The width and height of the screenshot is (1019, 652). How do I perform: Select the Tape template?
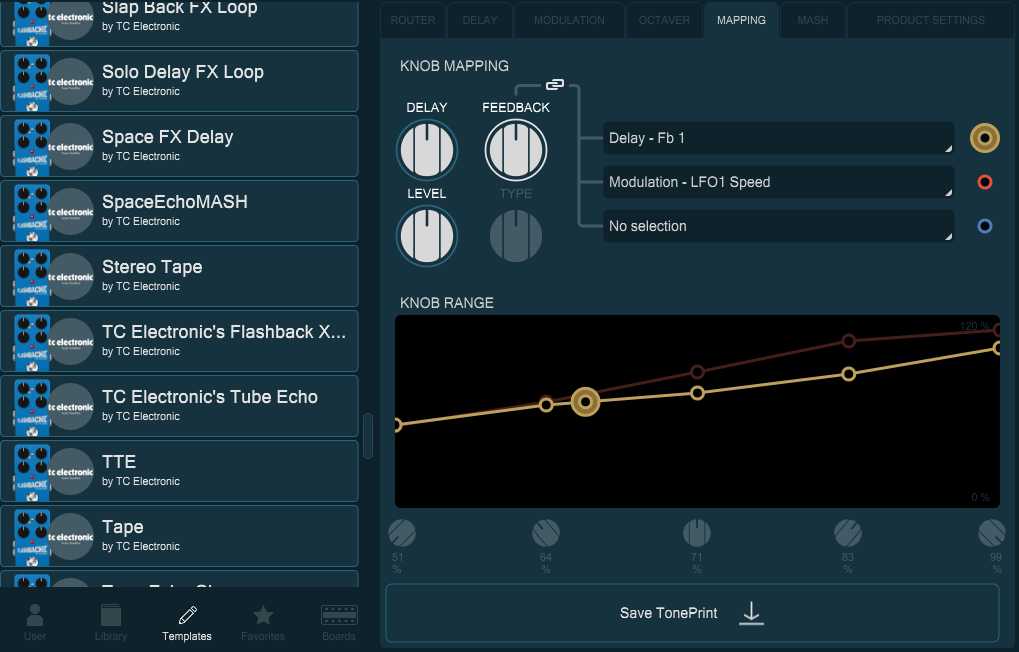[179, 536]
